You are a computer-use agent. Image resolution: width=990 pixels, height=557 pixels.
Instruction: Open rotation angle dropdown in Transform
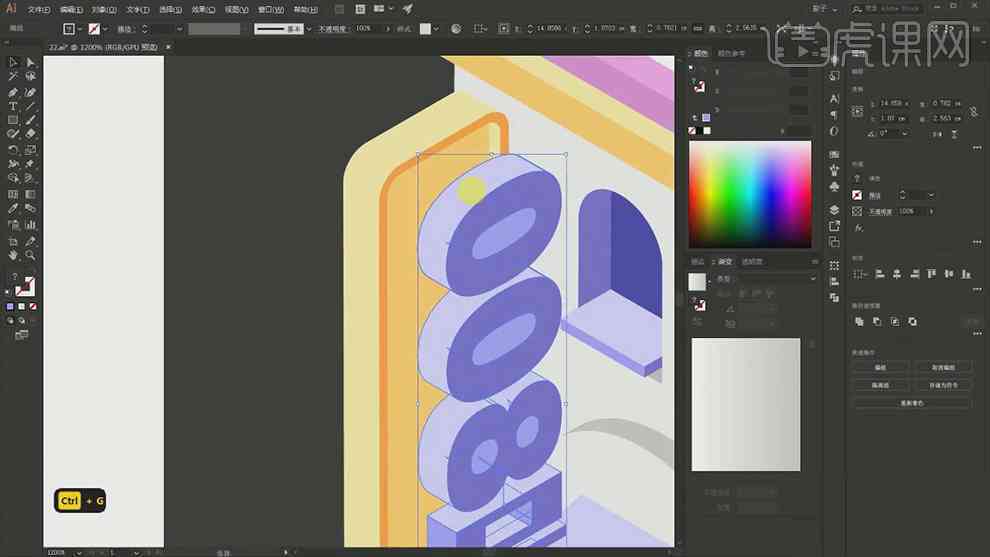905,133
